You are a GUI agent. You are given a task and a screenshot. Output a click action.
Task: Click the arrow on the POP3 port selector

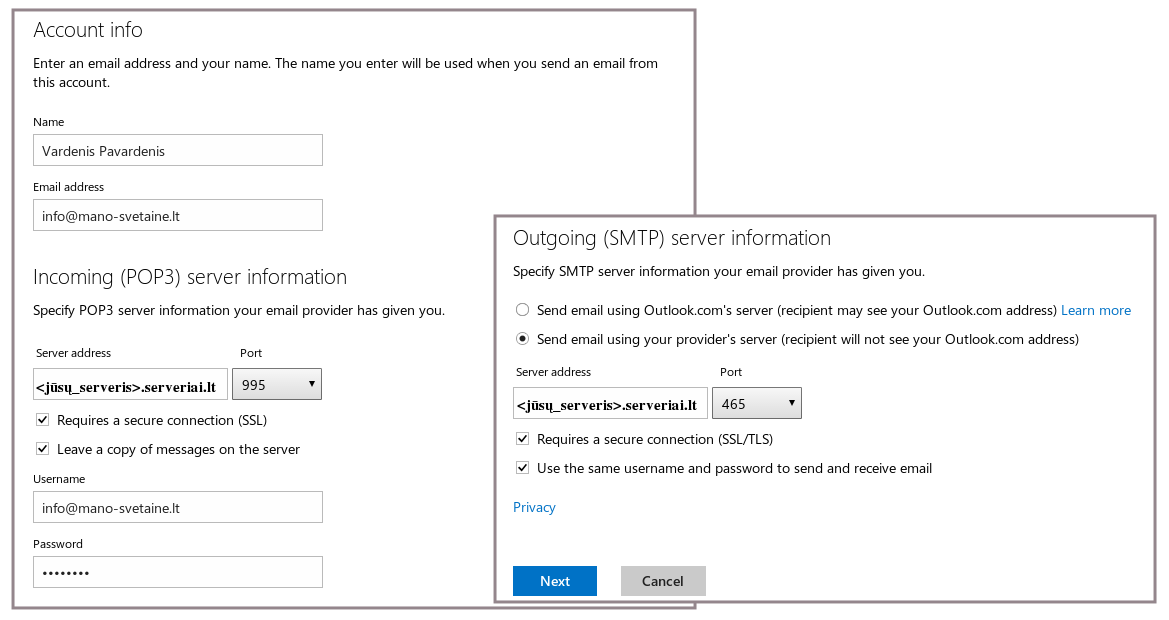(x=311, y=384)
